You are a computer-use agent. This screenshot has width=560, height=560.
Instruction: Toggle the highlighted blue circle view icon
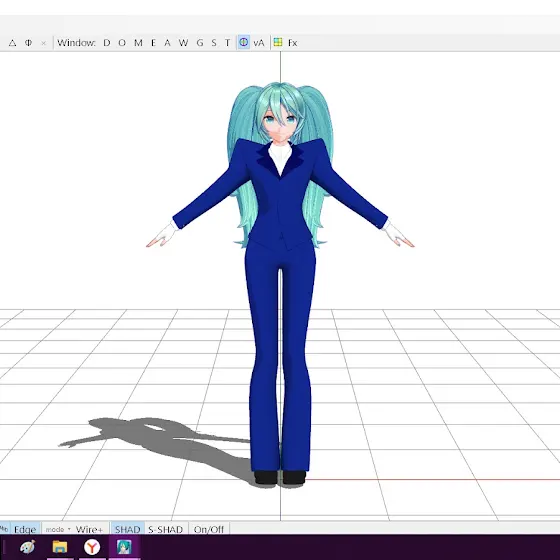[244, 42]
